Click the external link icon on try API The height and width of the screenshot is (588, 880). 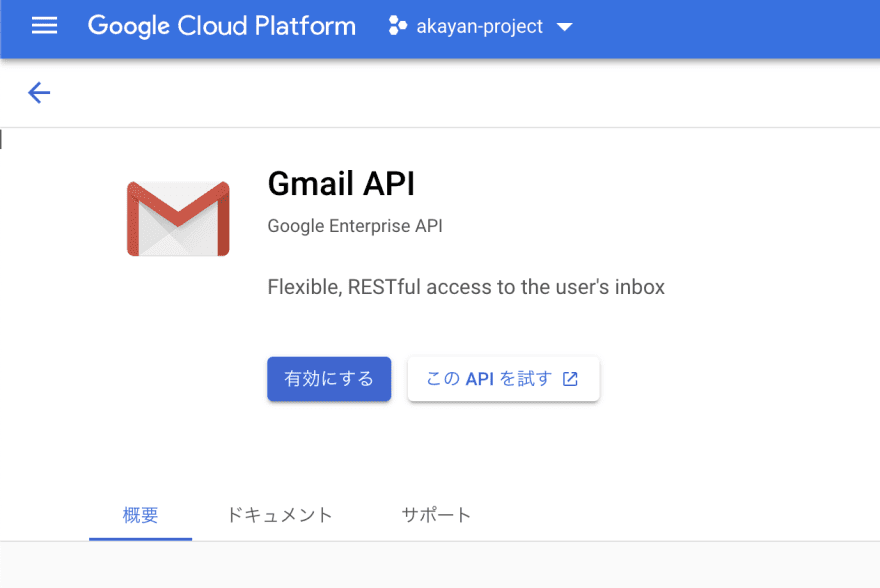pyautogui.click(x=570, y=379)
